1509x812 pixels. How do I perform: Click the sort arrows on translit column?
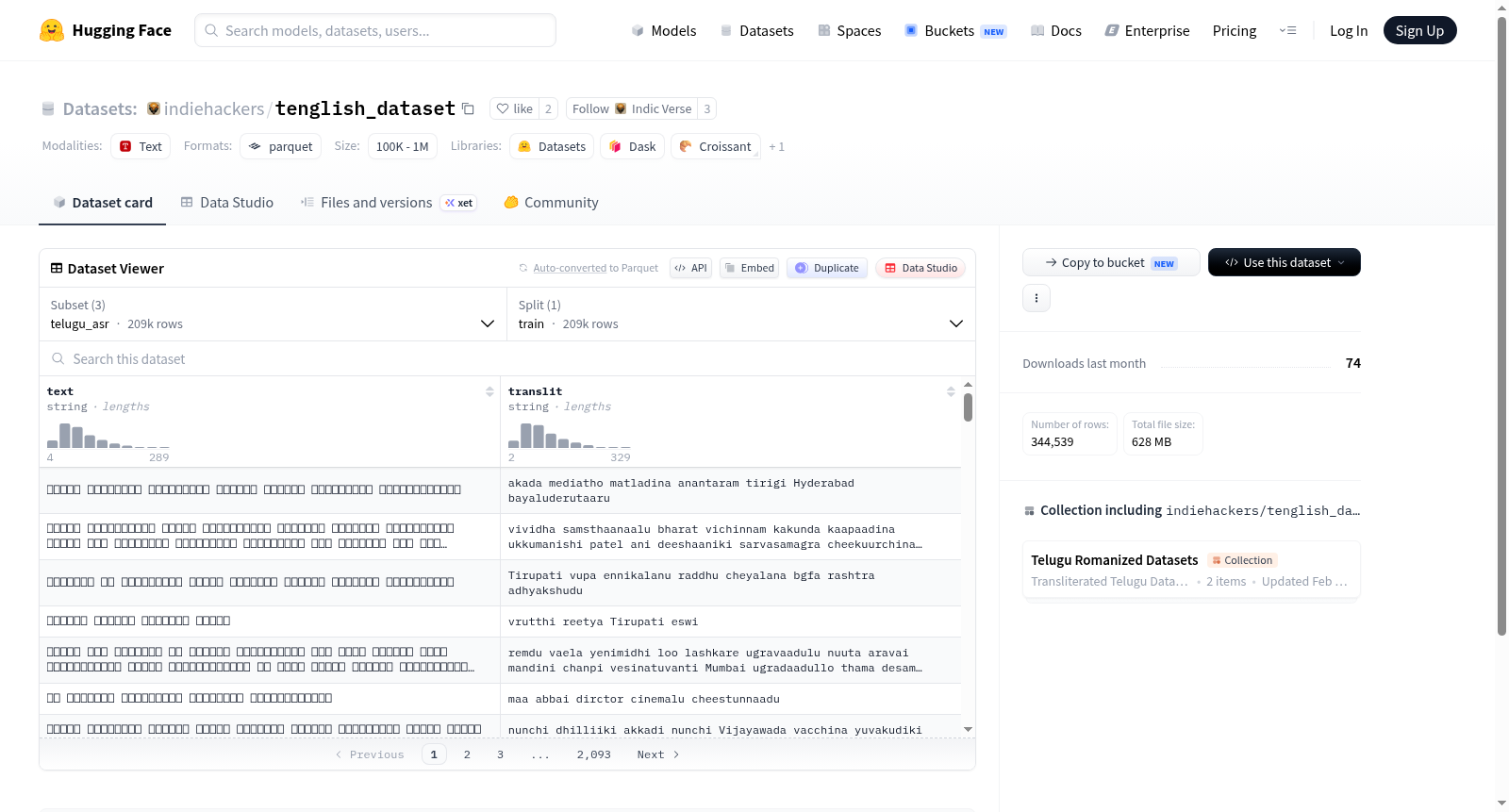pyautogui.click(x=951, y=391)
